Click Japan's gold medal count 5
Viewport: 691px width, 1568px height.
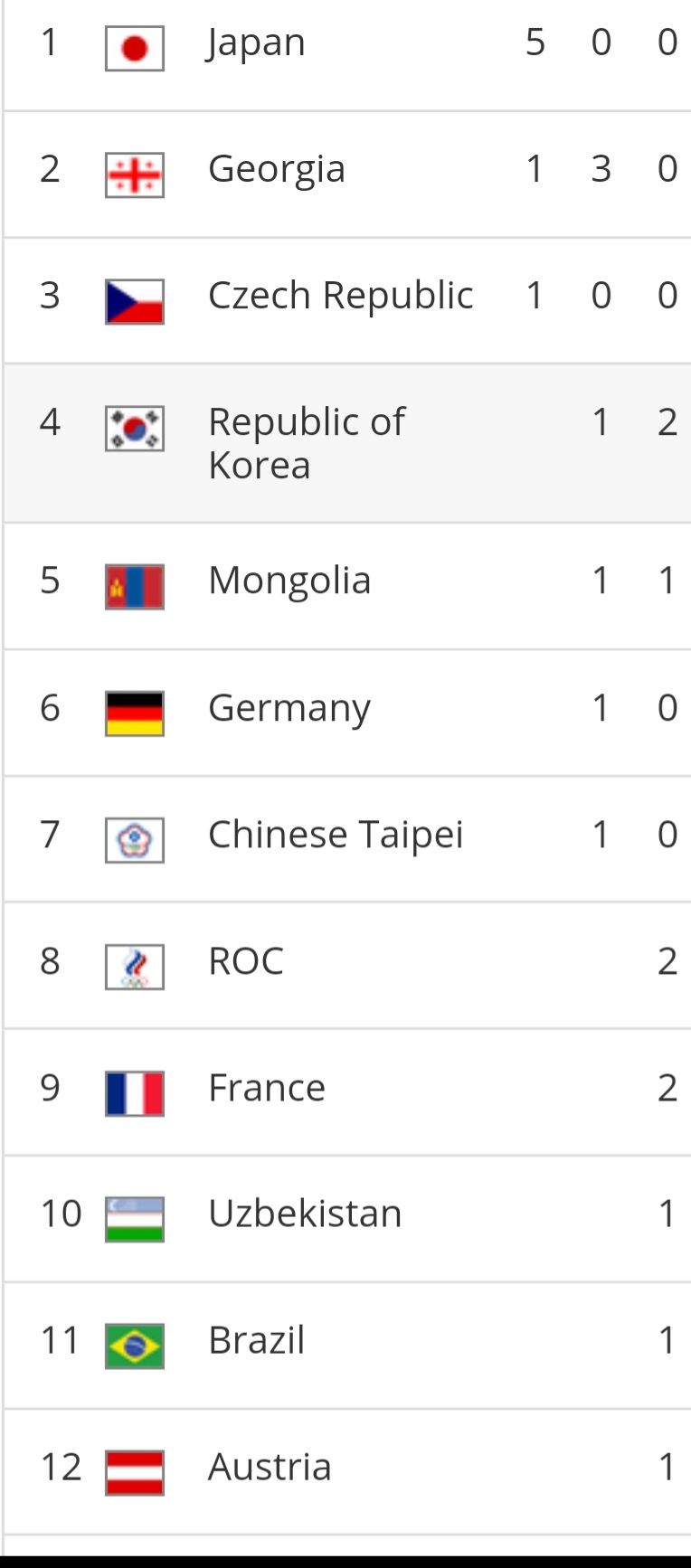coord(535,43)
